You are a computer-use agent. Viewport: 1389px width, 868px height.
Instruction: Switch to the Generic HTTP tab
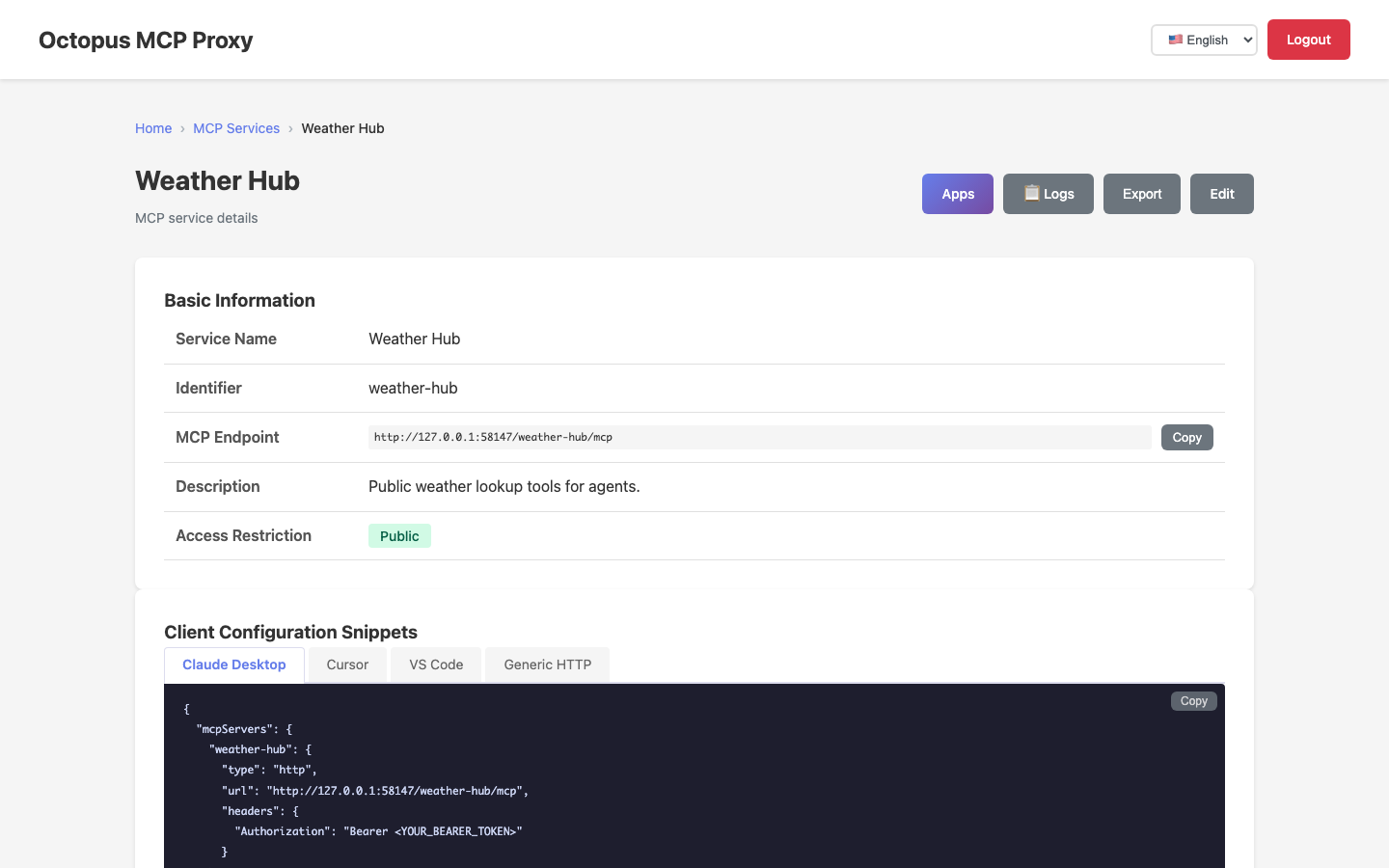click(x=548, y=665)
